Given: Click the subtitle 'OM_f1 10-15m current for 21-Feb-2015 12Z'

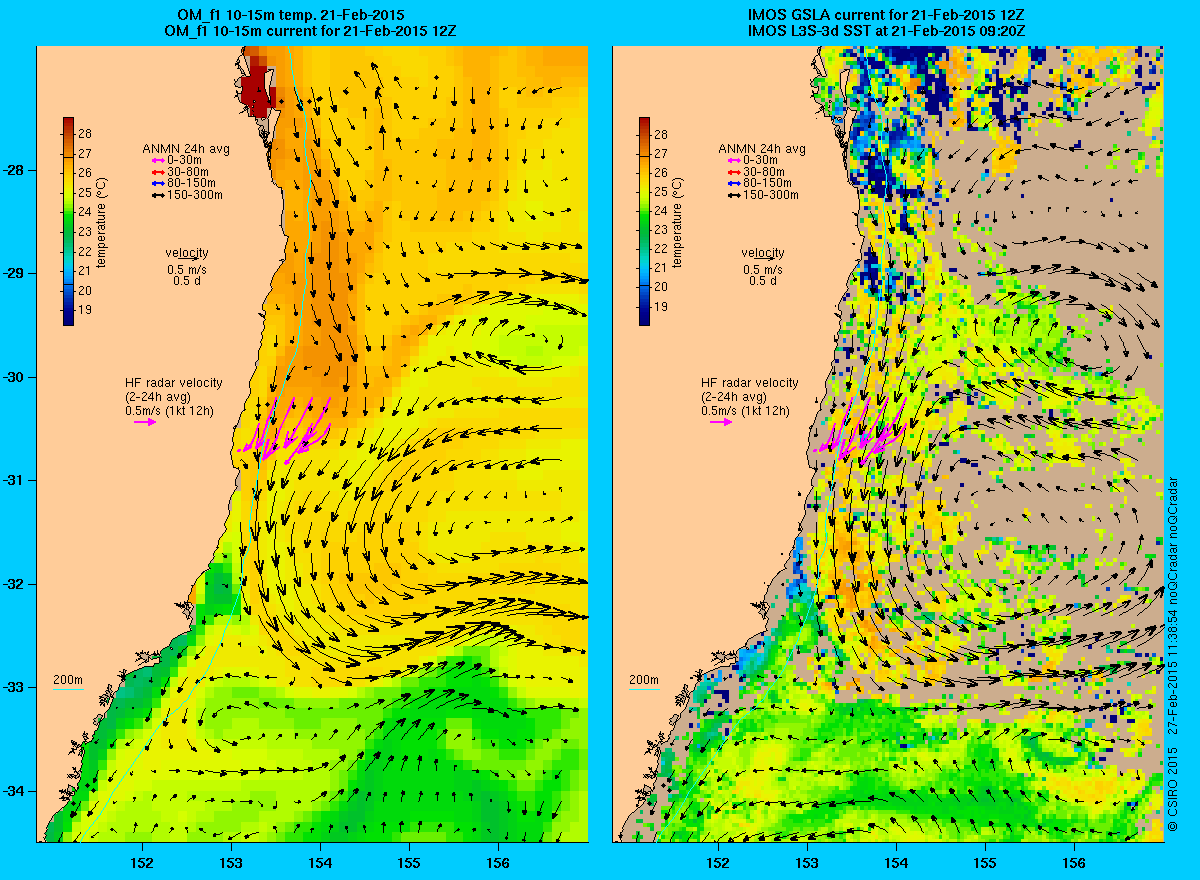Looking at the screenshot, I should [x=311, y=31].
